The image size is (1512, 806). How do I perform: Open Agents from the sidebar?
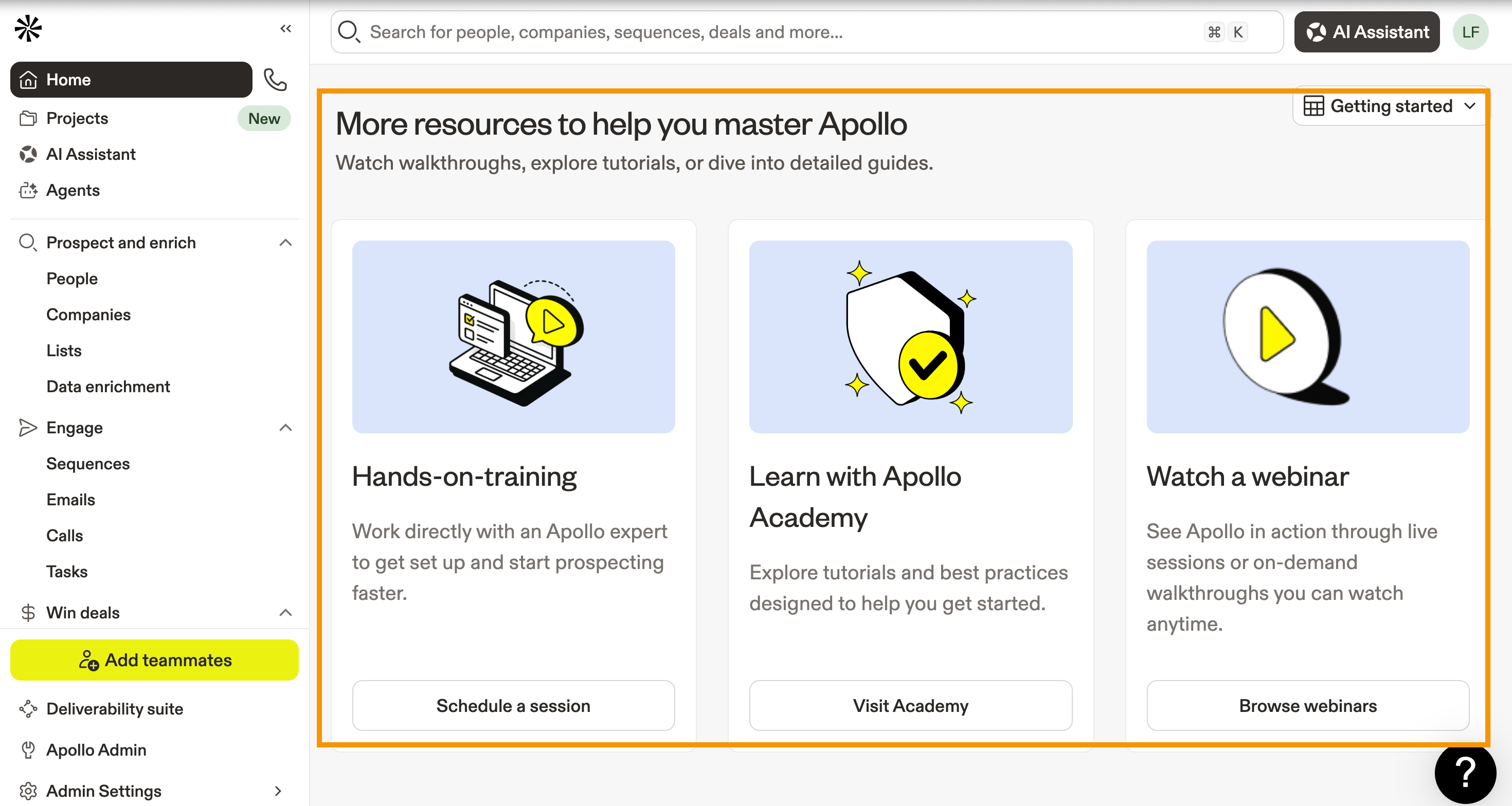click(x=73, y=190)
